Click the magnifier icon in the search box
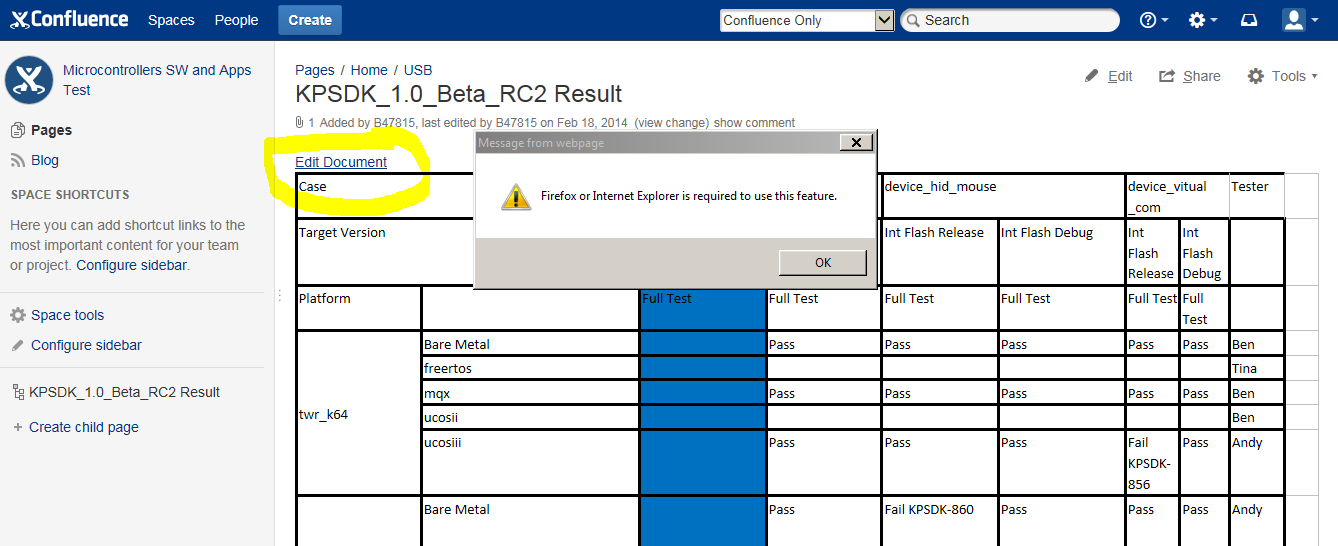This screenshot has height=546, width=1338. click(913, 20)
